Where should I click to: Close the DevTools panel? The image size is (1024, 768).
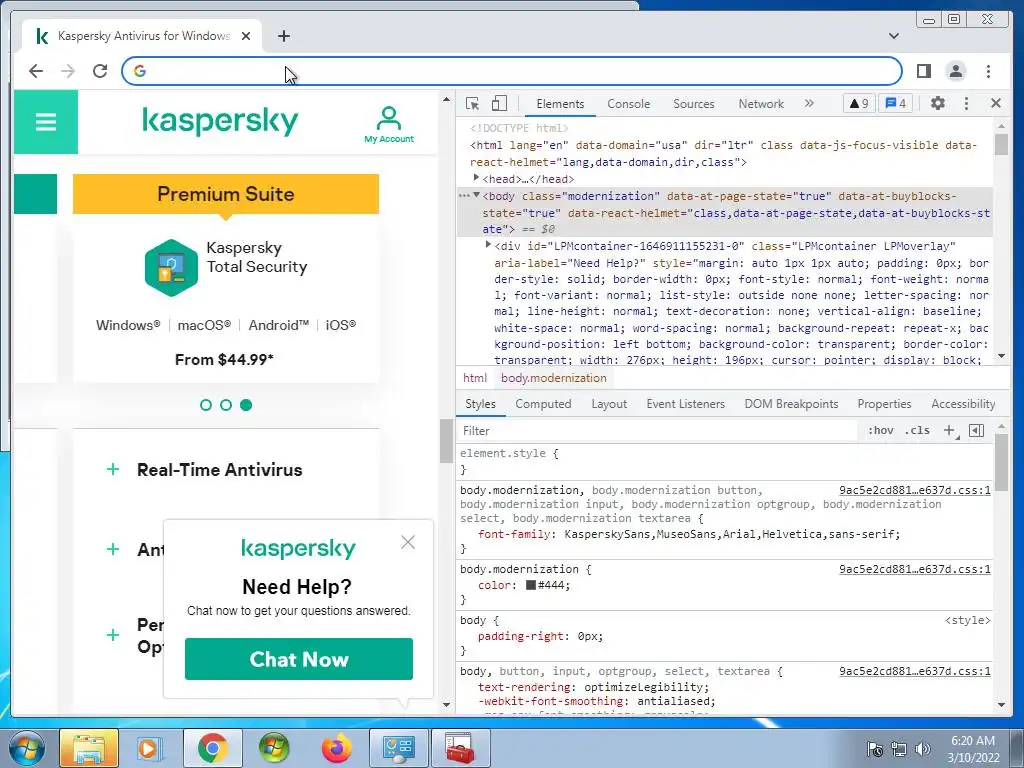pyautogui.click(x=995, y=103)
